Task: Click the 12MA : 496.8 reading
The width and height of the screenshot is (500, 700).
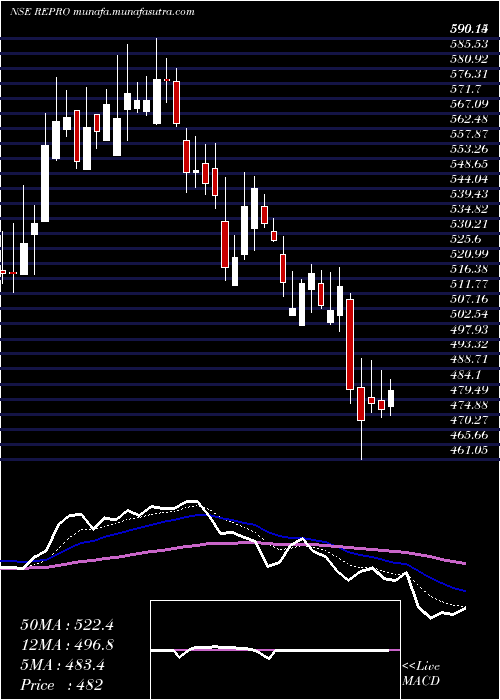Action: tap(67, 645)
